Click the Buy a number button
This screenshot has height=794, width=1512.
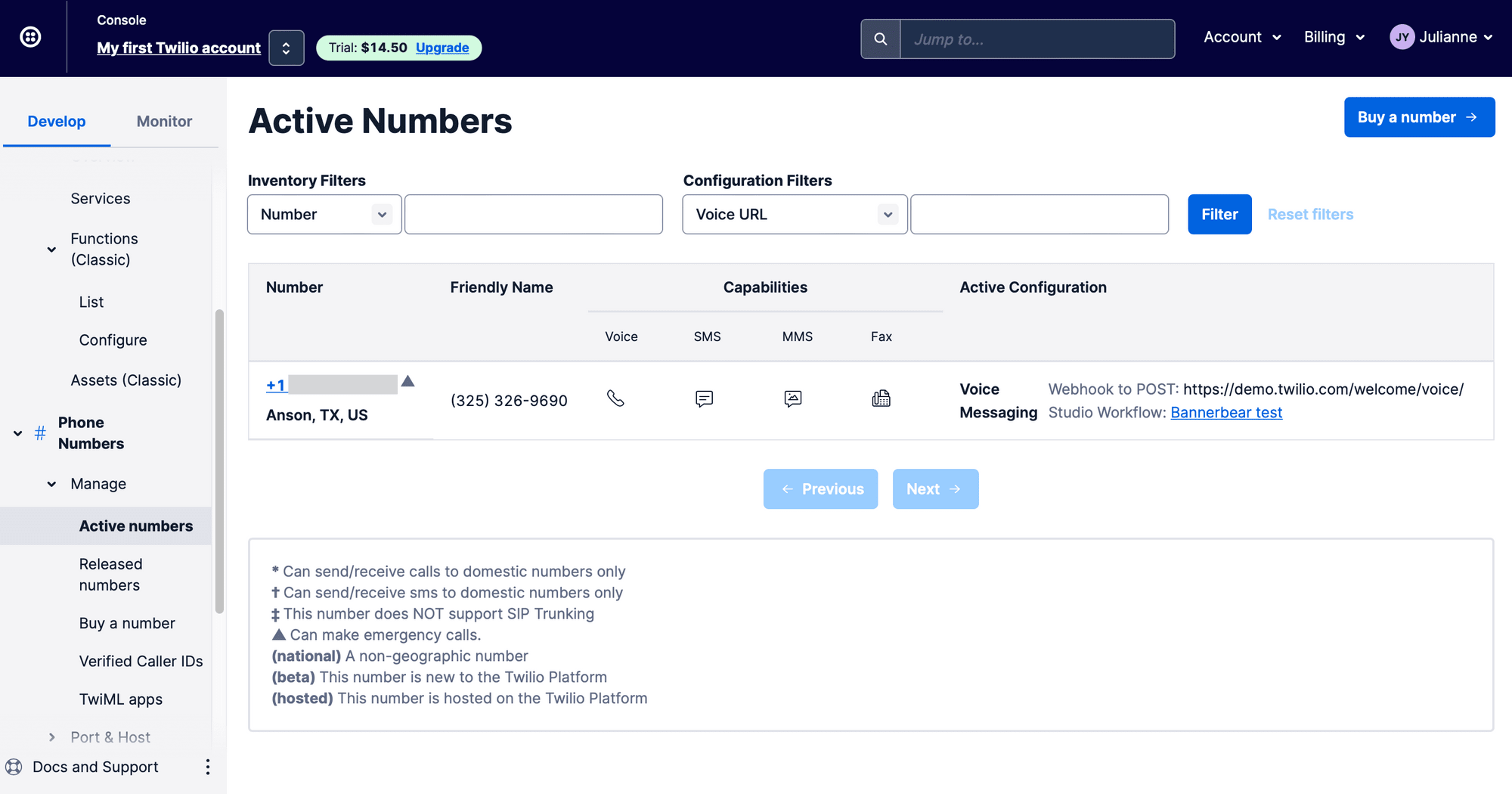[x=1419, y=117]
